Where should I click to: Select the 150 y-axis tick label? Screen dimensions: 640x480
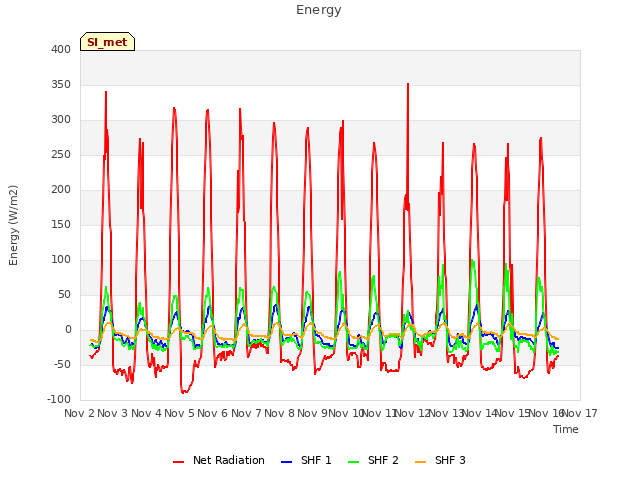coord(61,225)
